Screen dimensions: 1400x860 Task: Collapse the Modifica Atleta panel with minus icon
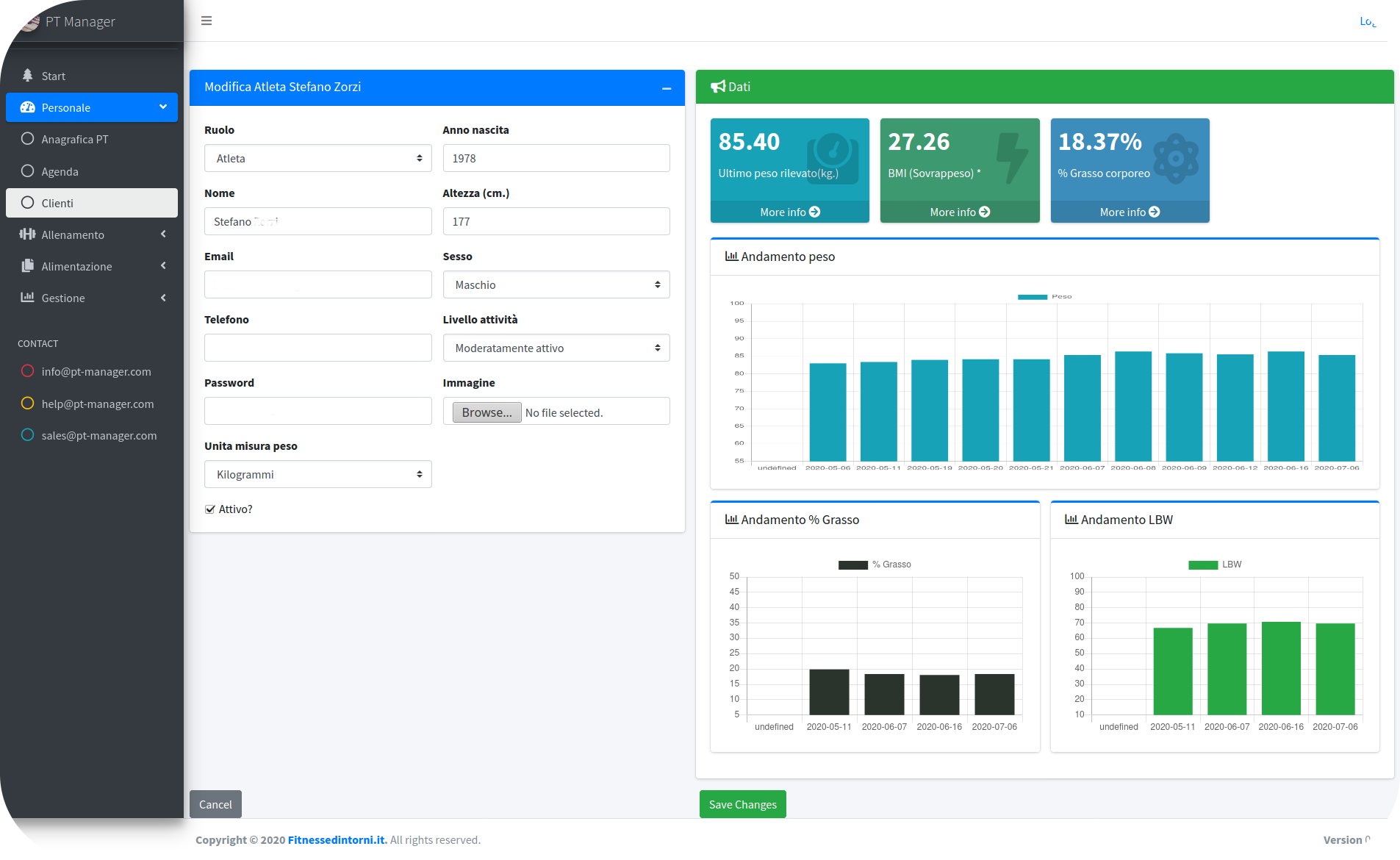point(667,88)
